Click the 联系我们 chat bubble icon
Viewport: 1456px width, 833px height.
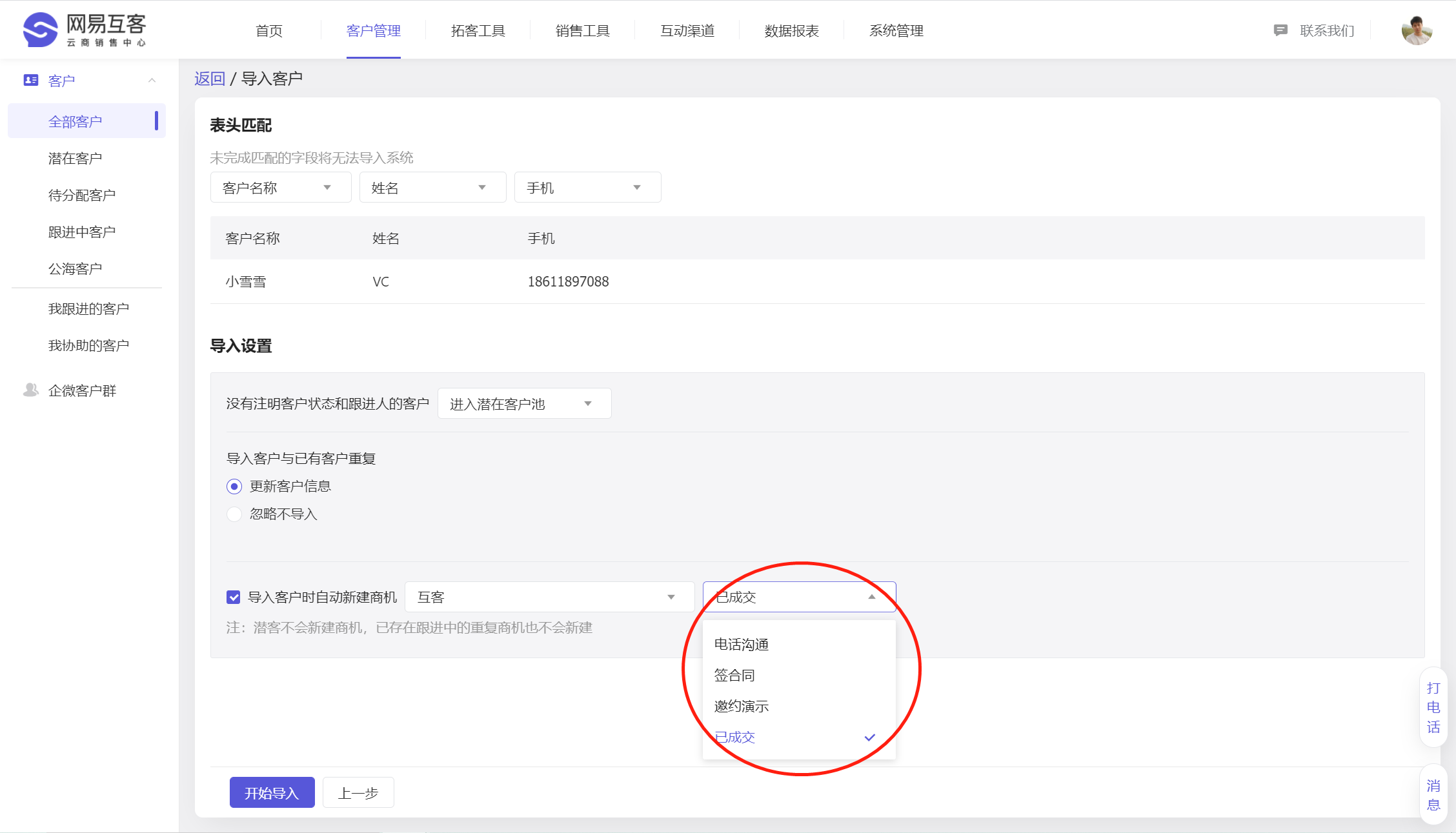1280,30
